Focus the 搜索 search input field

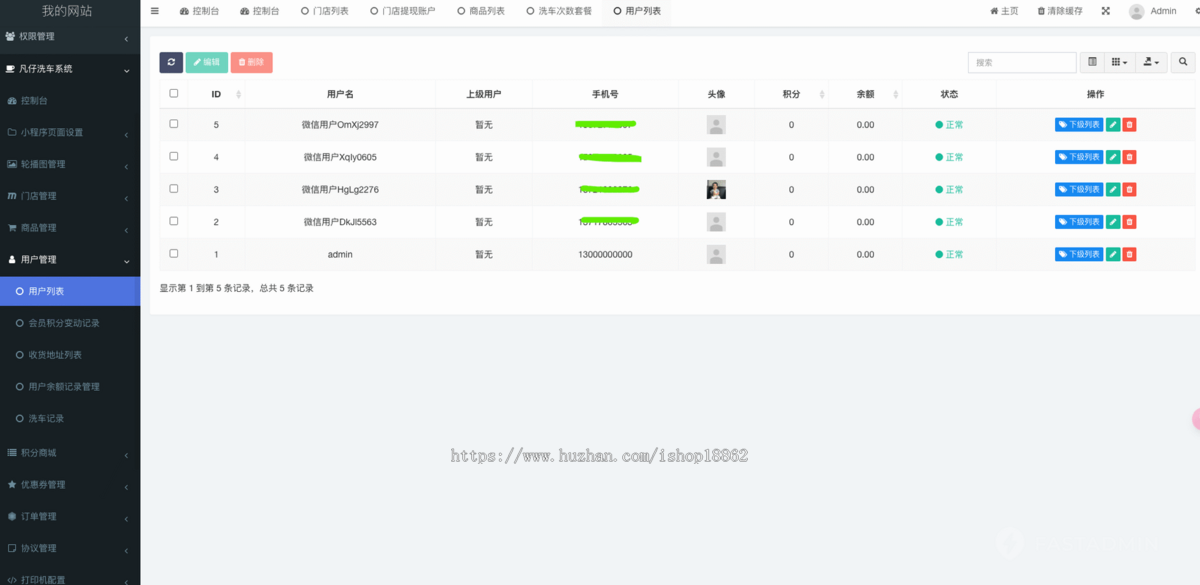pyautogui.click(x=1022, y=62)
